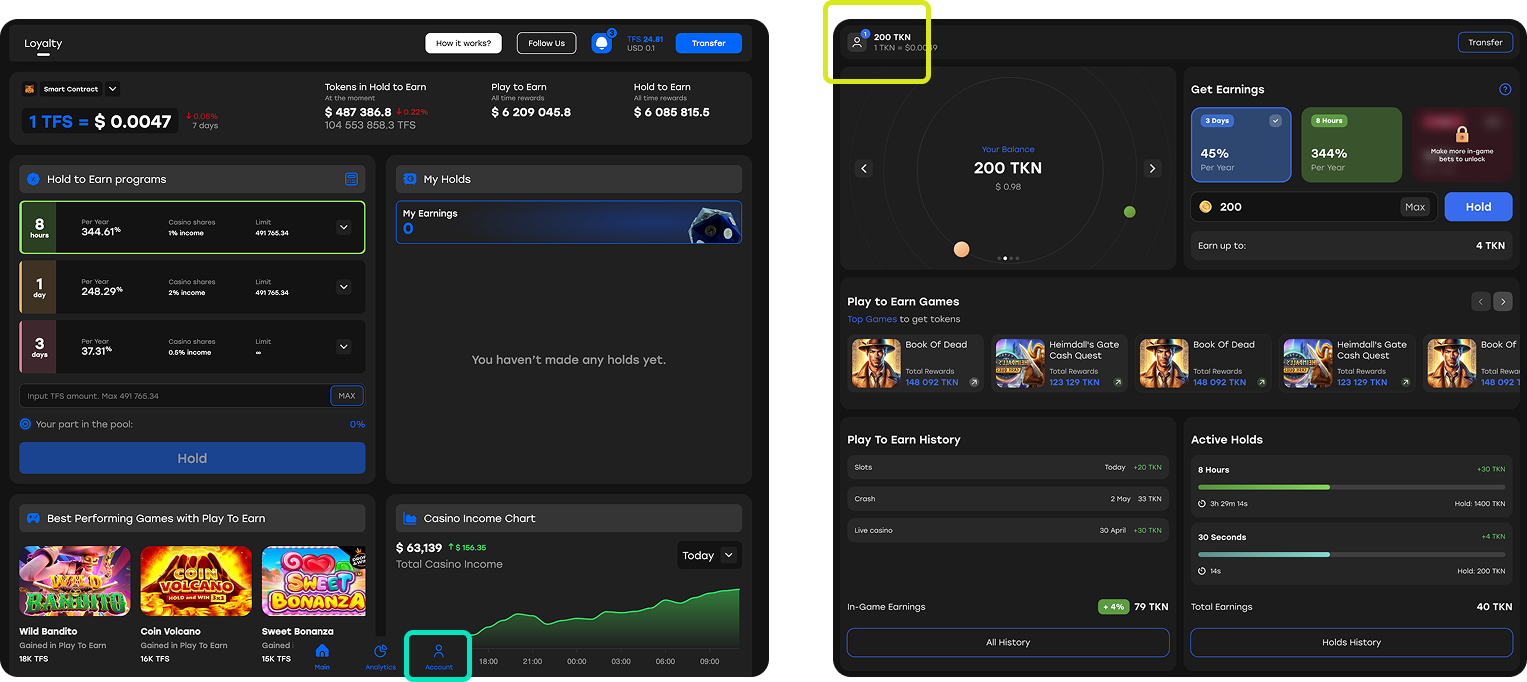
Task: Click the How it works? button
Action: coord(463,43)
